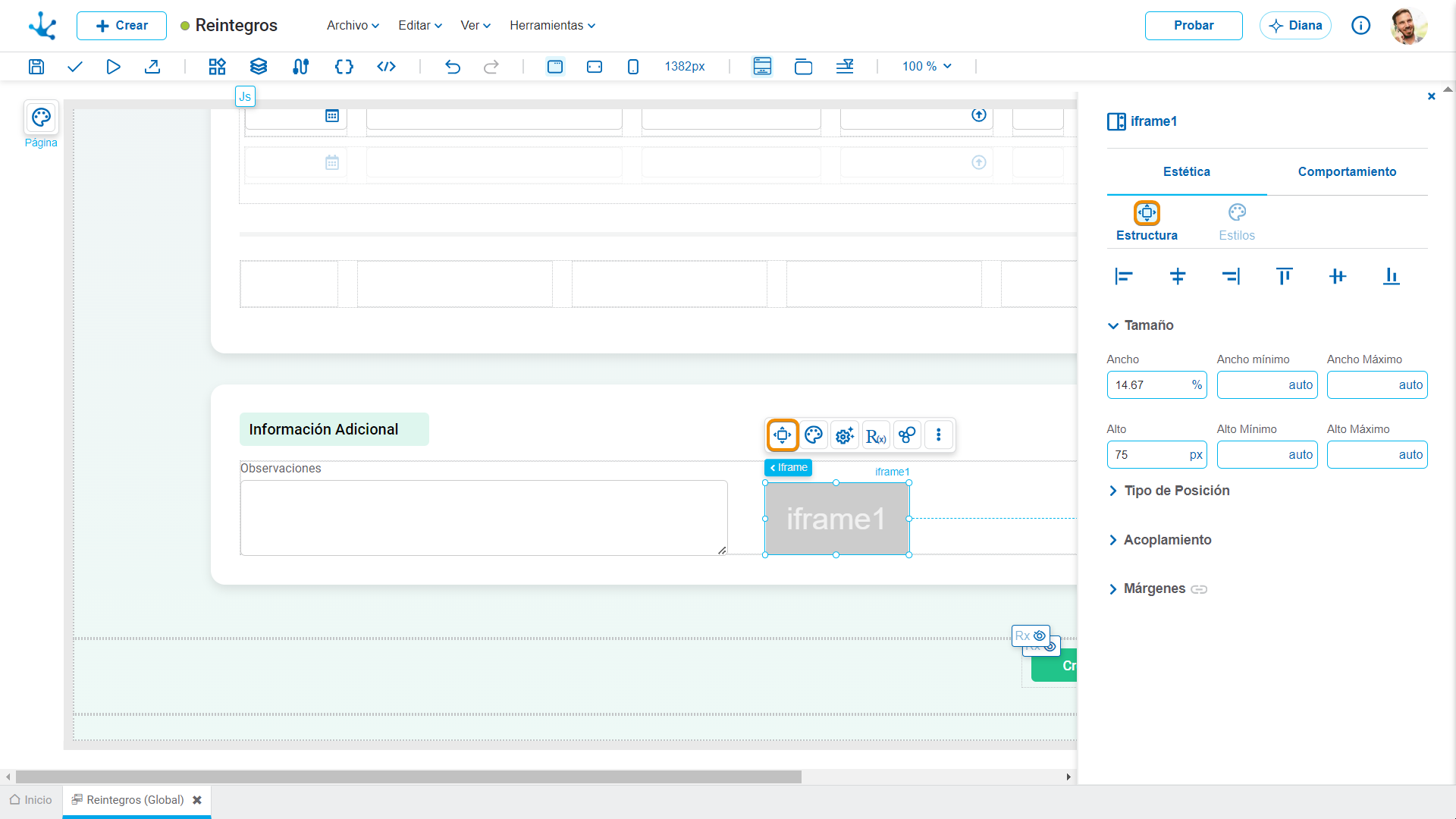Screen dimensions: 1456x819
Task: Open settings gear in iframe toolbar
Action: 845,435
